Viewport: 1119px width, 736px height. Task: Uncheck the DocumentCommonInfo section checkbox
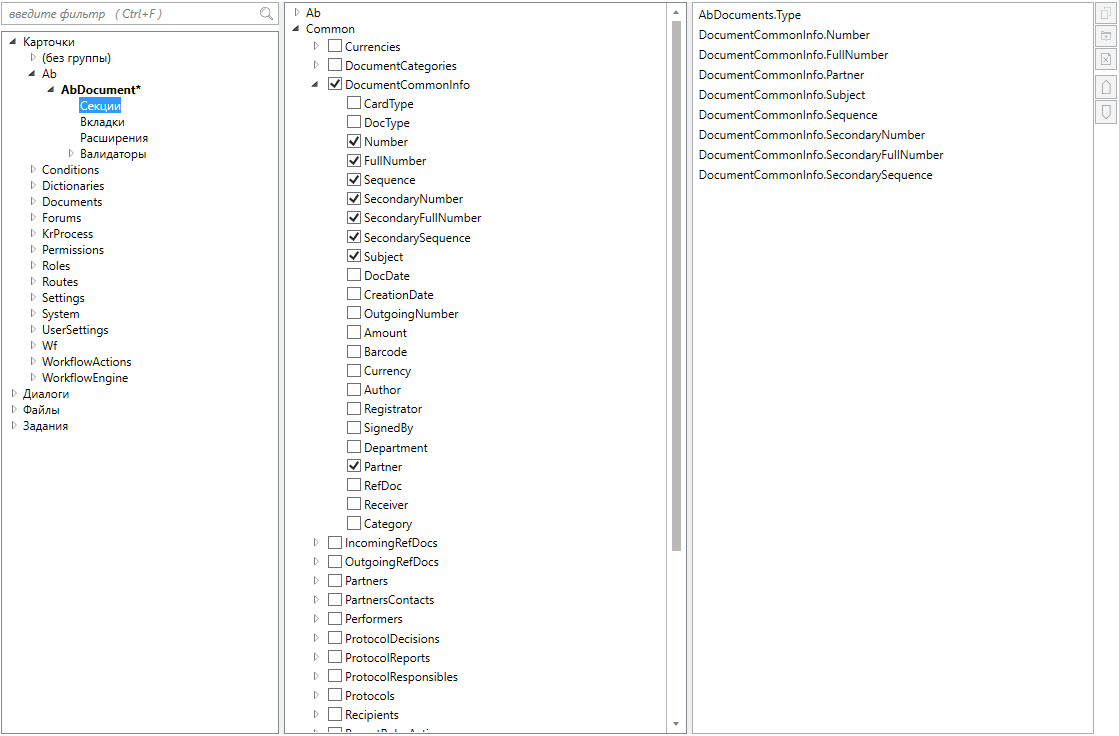[x=335, y=85]
